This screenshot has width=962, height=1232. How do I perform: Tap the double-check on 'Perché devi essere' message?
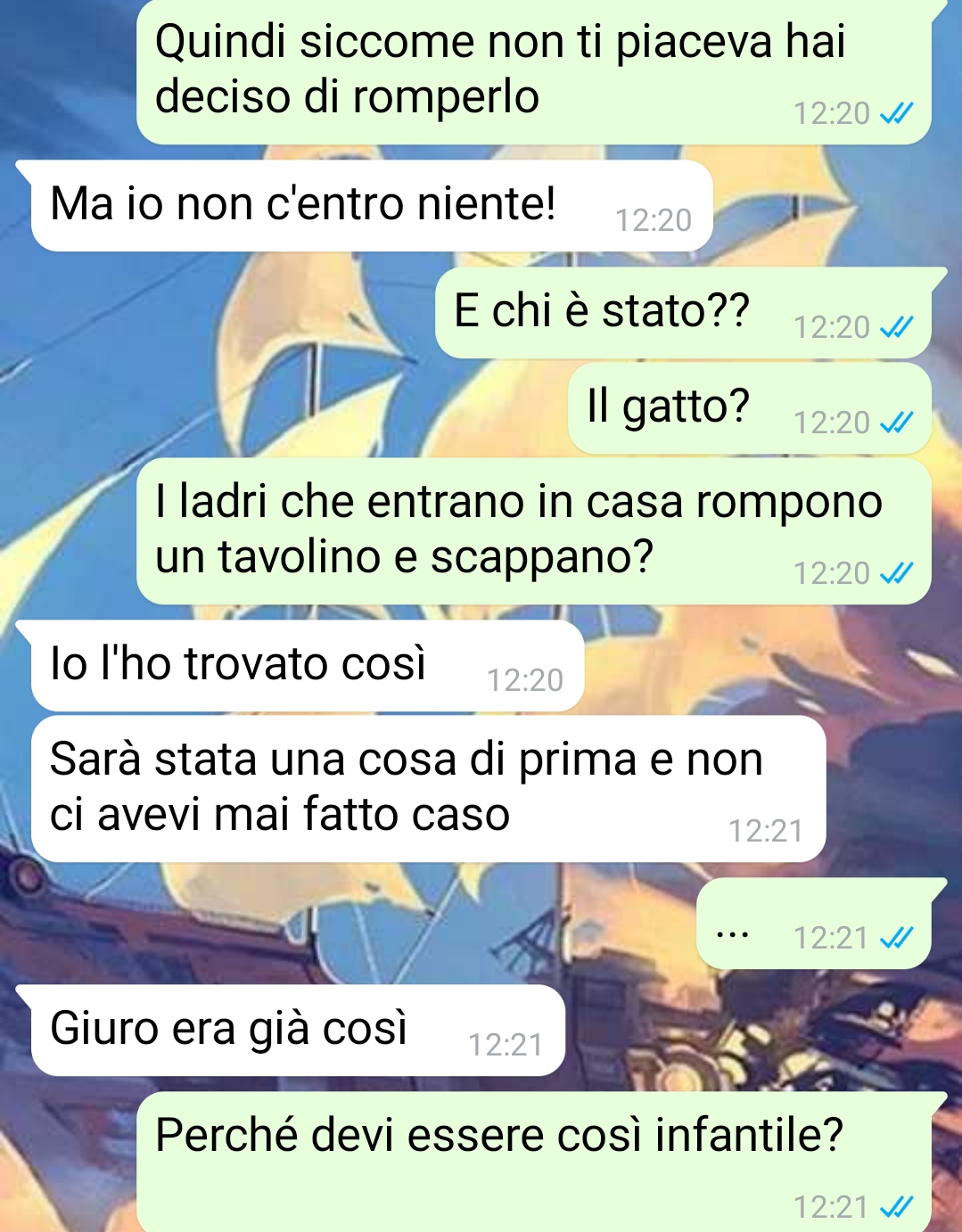click(896, 1206)
